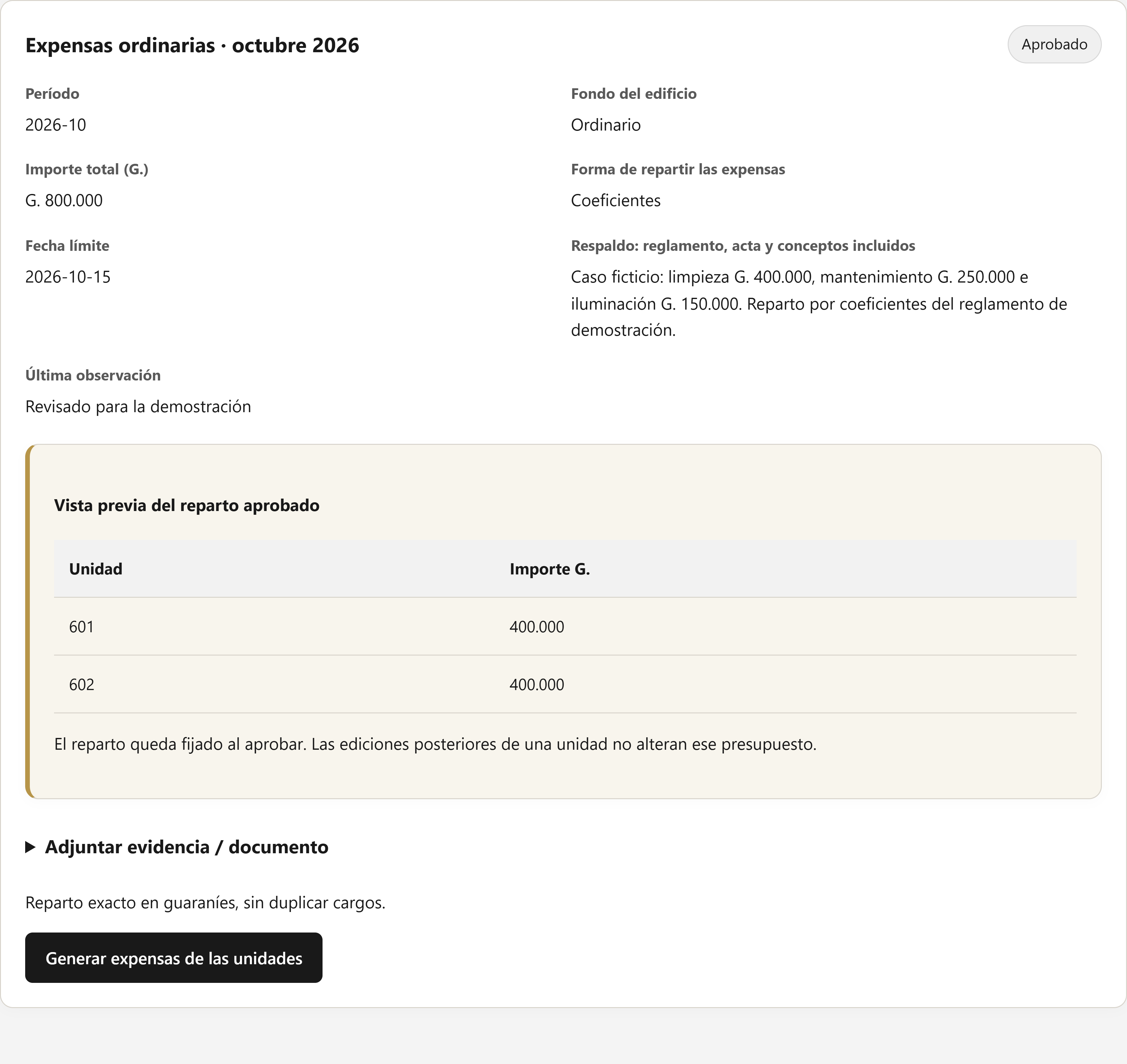
Task: Click the 400.000 amount for unit 601
Action: tap(537, 627)
